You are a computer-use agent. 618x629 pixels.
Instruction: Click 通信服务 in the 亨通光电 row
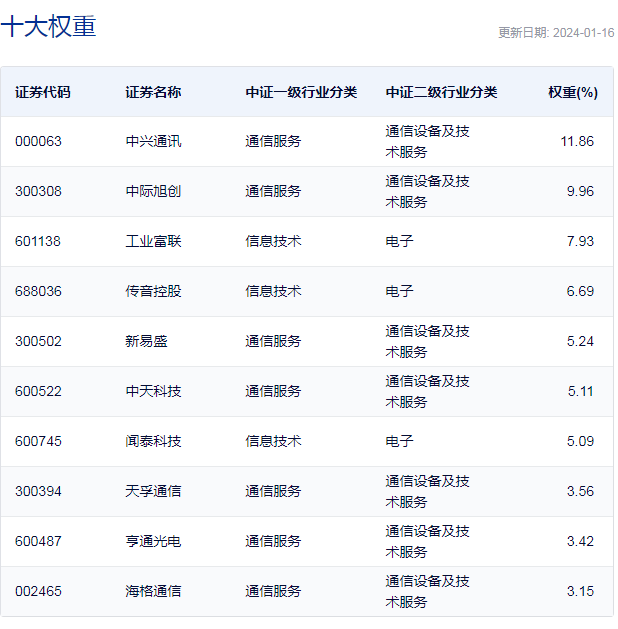(273, 541)
